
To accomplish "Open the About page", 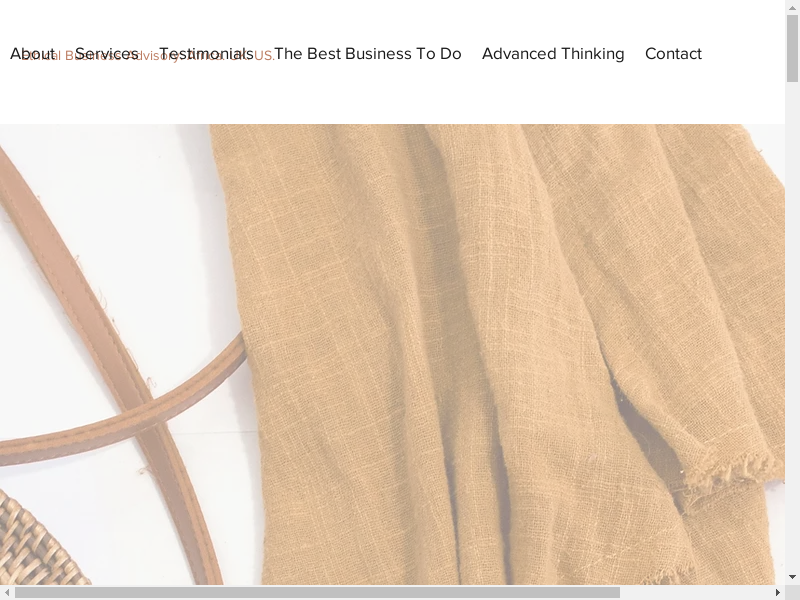I will pos(32,54).
